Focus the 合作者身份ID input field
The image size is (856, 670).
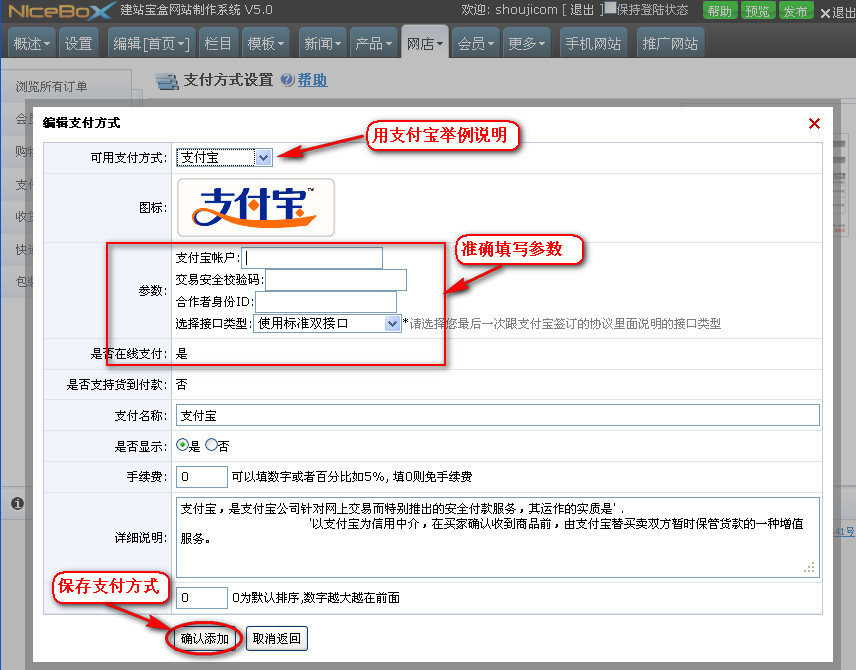point(326,301)
